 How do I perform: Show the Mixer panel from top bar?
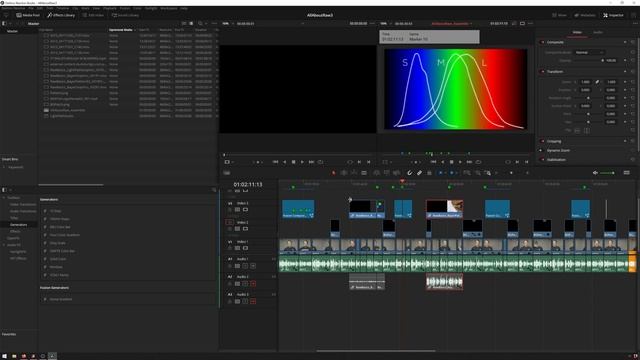point(560,15)
